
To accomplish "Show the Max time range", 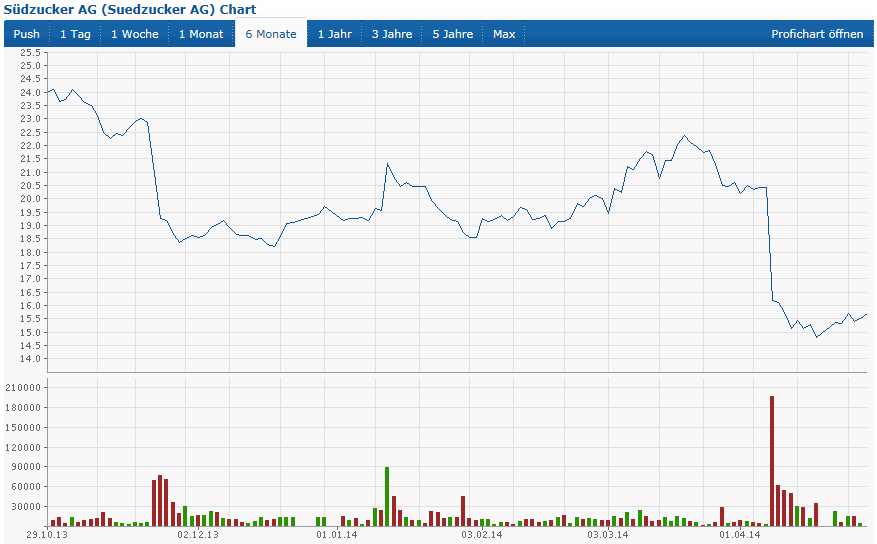I will coord(504,34).
